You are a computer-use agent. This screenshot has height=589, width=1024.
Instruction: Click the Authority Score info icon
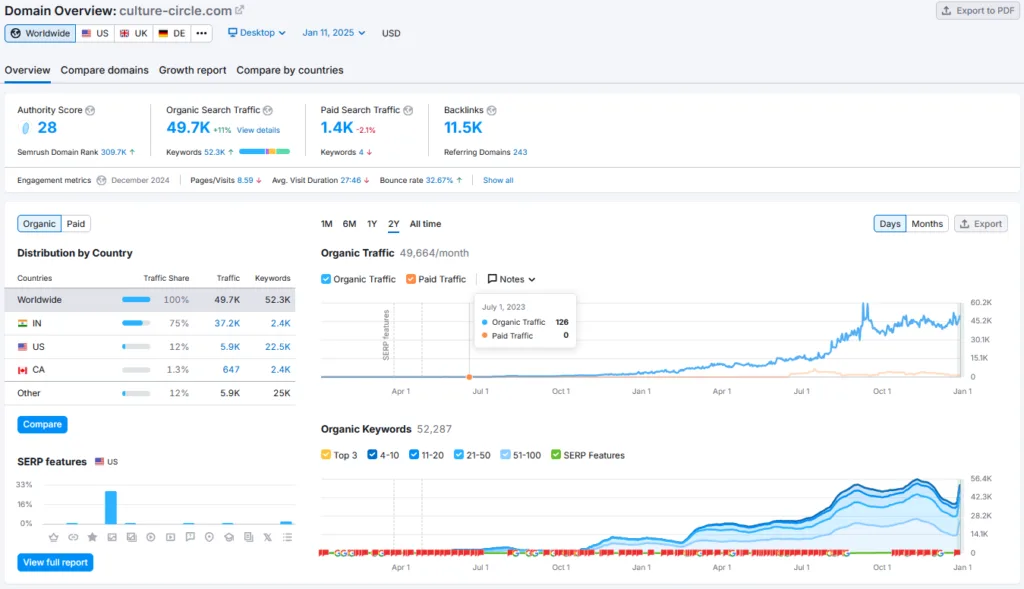pyautogui.click(x=90, y=110)
